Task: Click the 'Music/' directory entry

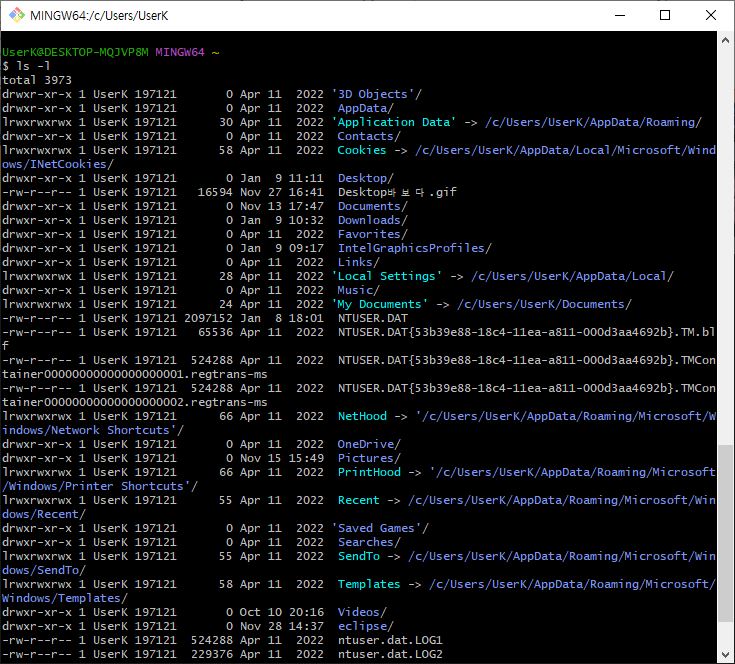Action: [x=359, y=291]
